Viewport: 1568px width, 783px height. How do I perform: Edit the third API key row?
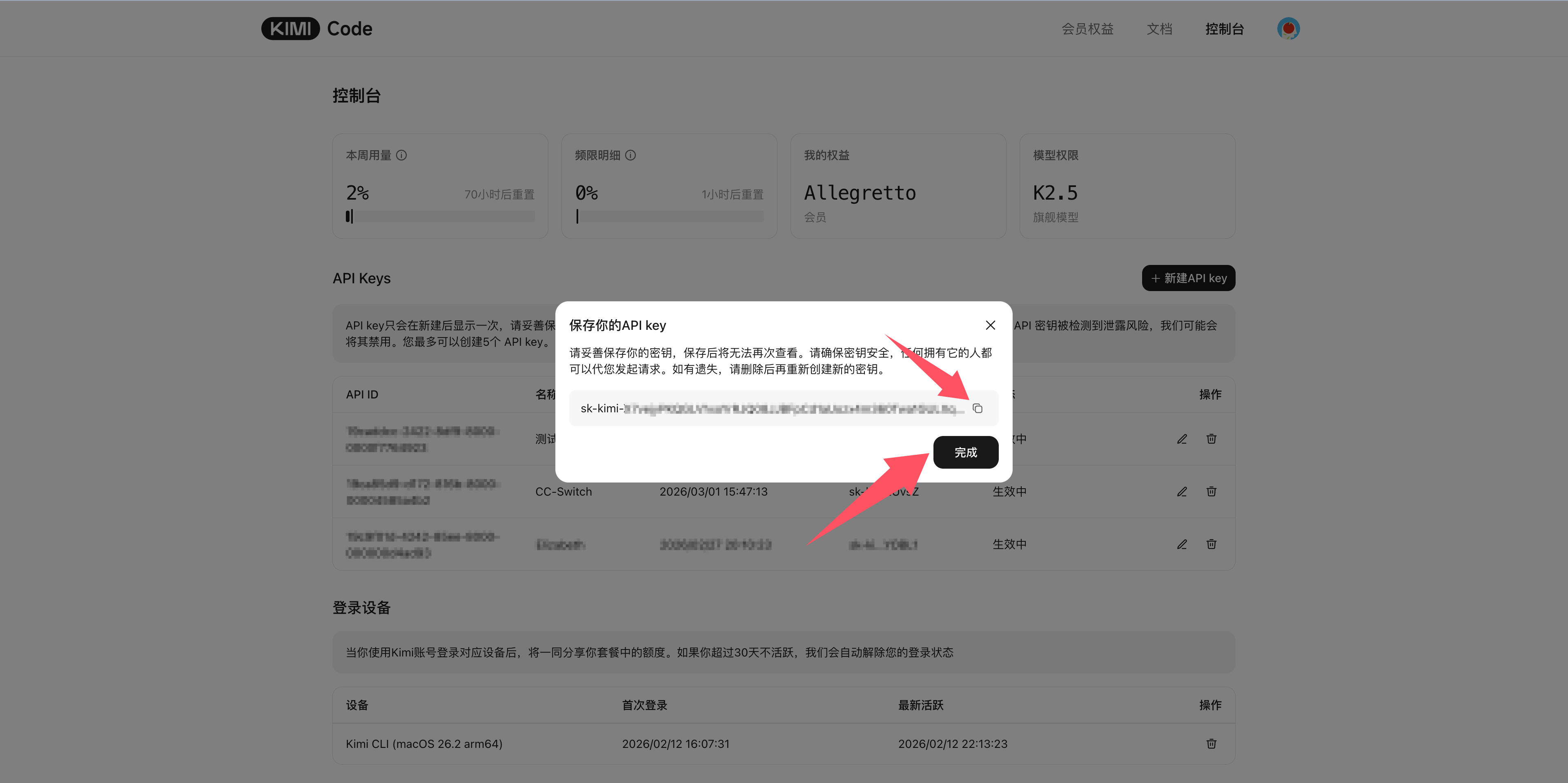1181,544
